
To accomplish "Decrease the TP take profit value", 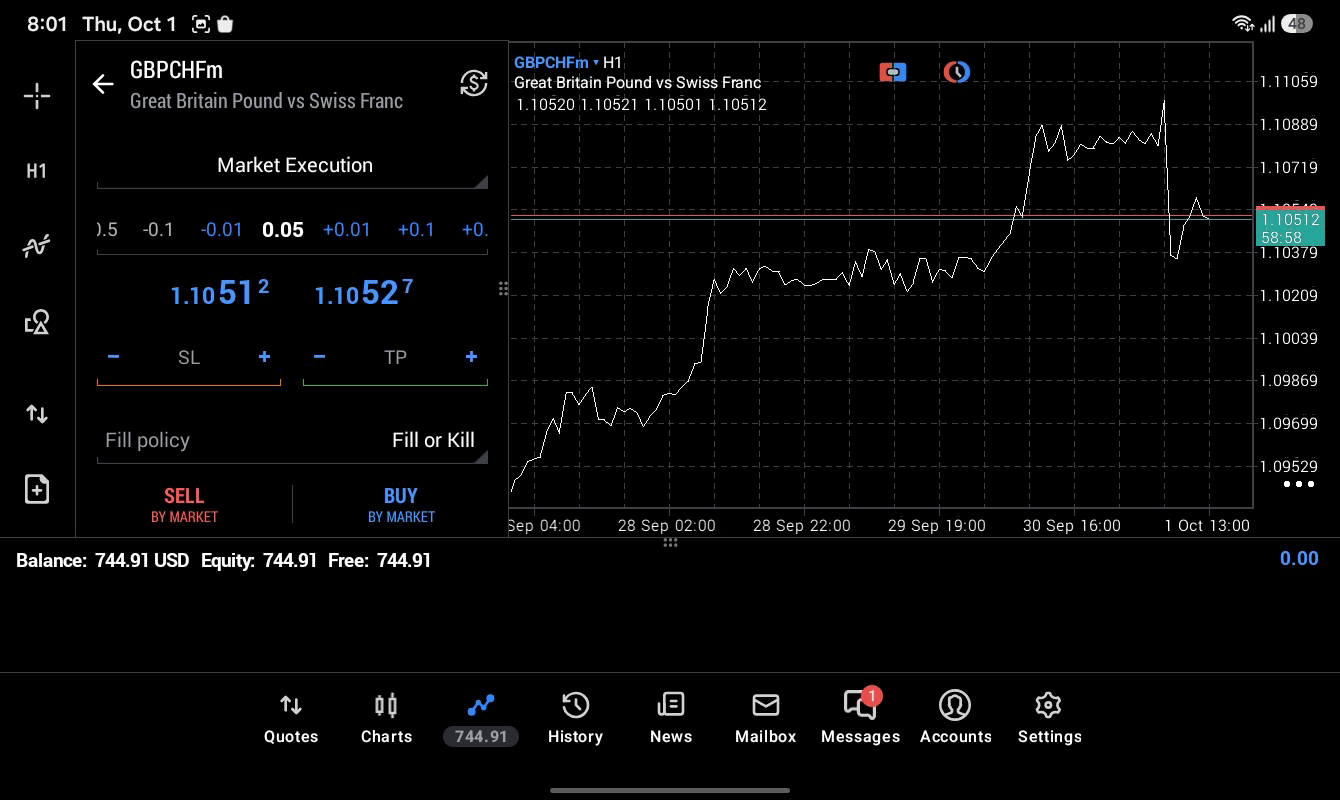I will point(319,357).
